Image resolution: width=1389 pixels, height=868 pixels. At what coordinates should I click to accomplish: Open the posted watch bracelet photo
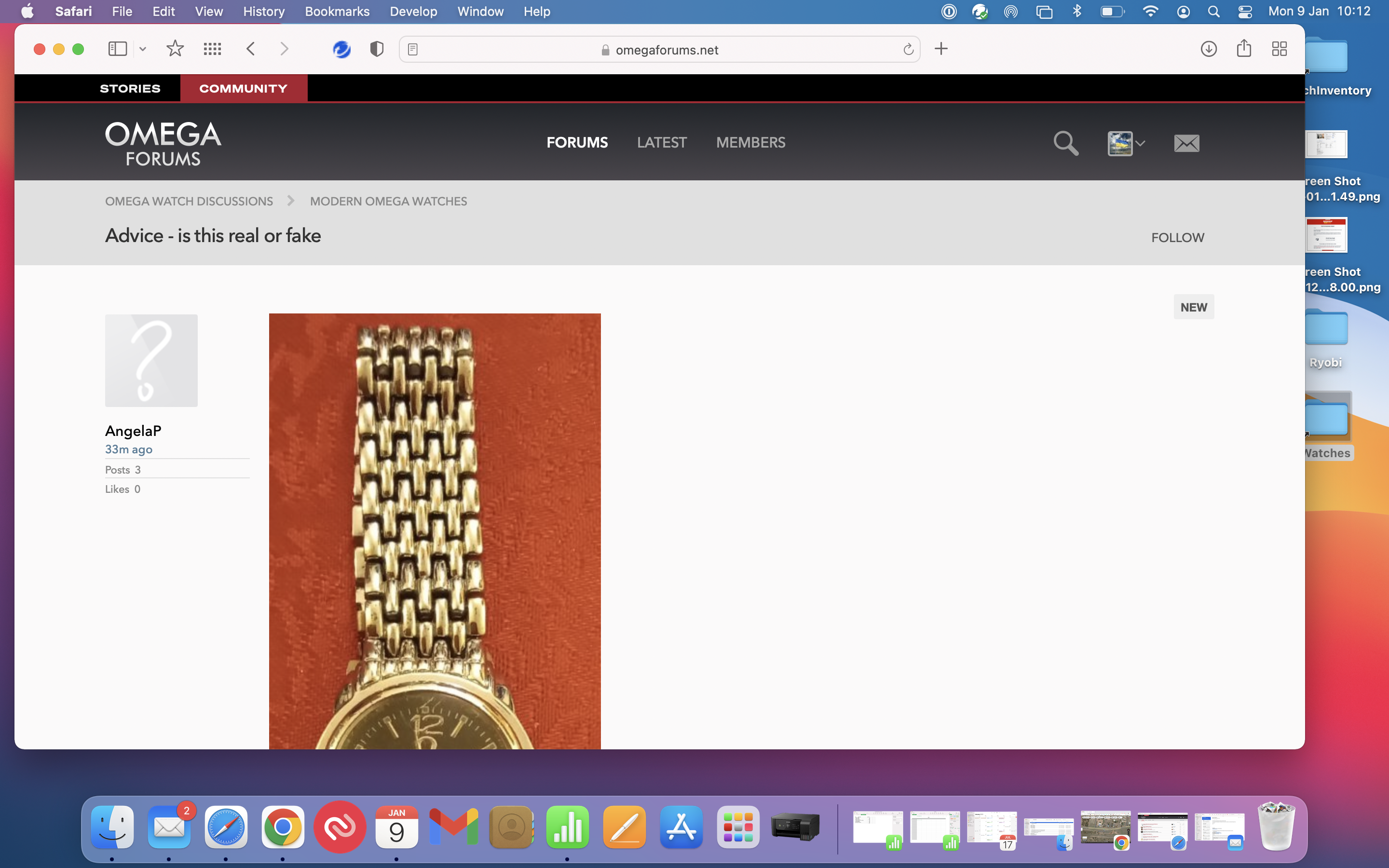coord(435,530)
